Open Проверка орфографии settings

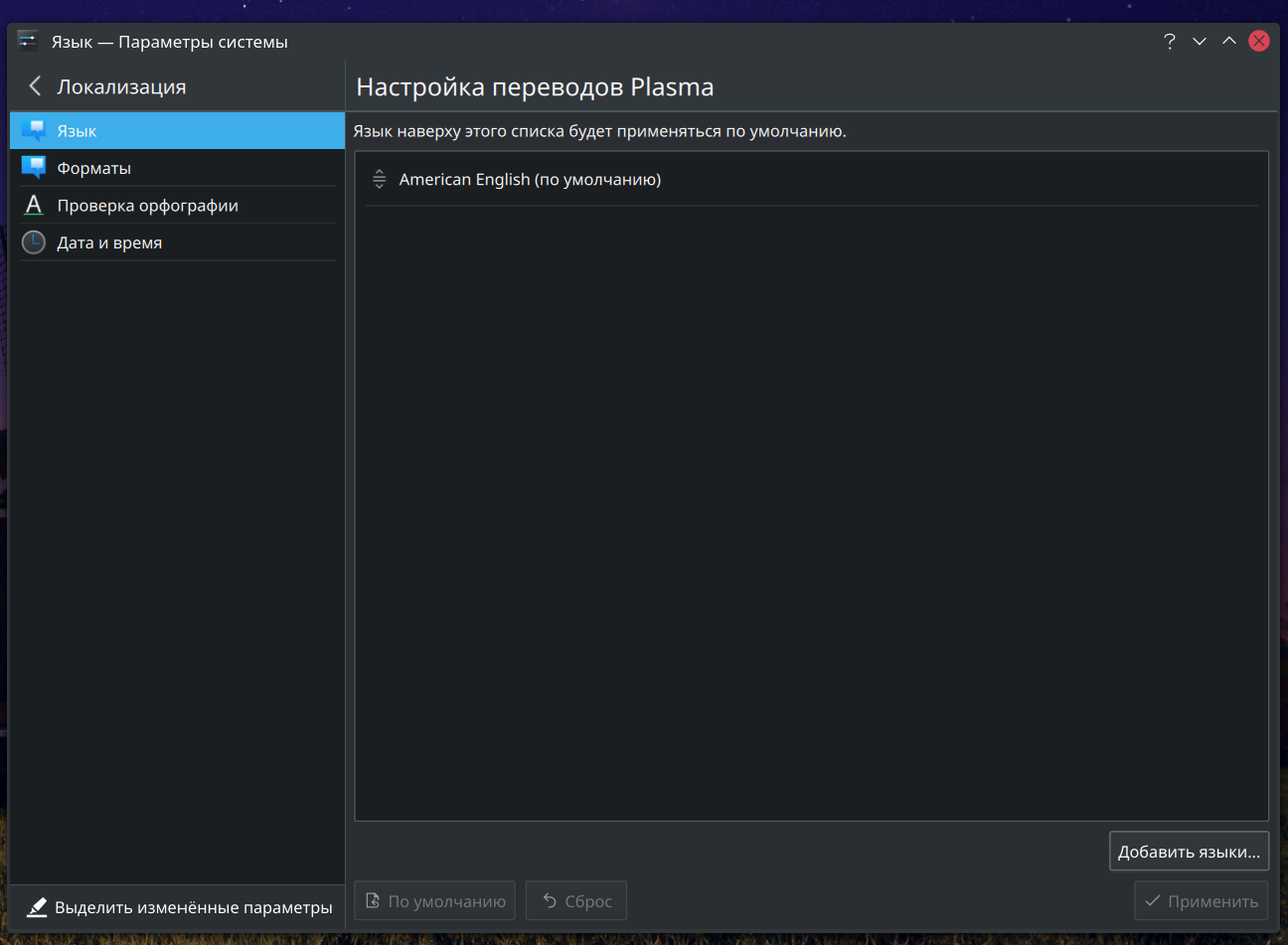click(177, 205)
